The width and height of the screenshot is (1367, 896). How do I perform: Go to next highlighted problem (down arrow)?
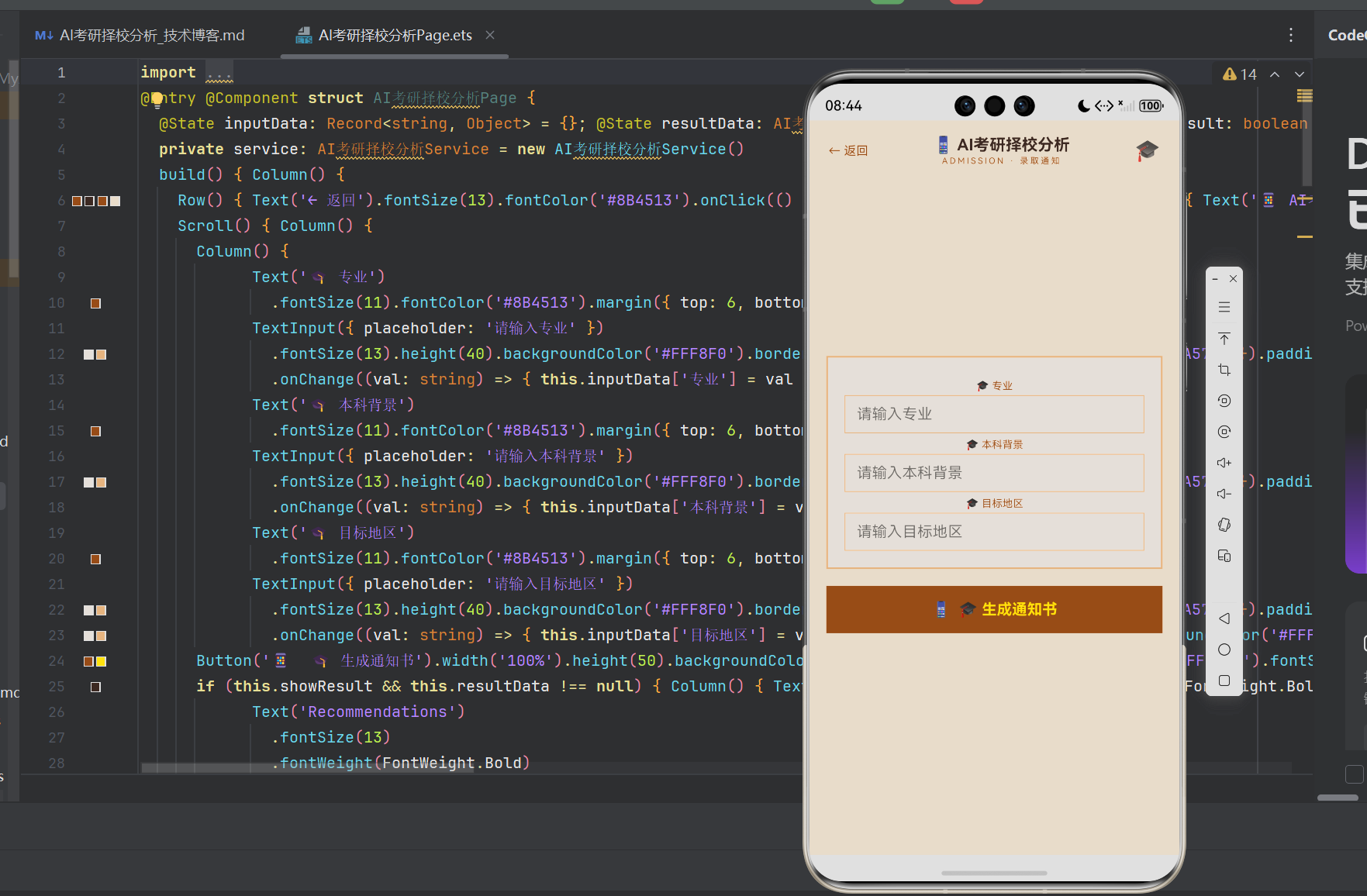[1300, 74]
